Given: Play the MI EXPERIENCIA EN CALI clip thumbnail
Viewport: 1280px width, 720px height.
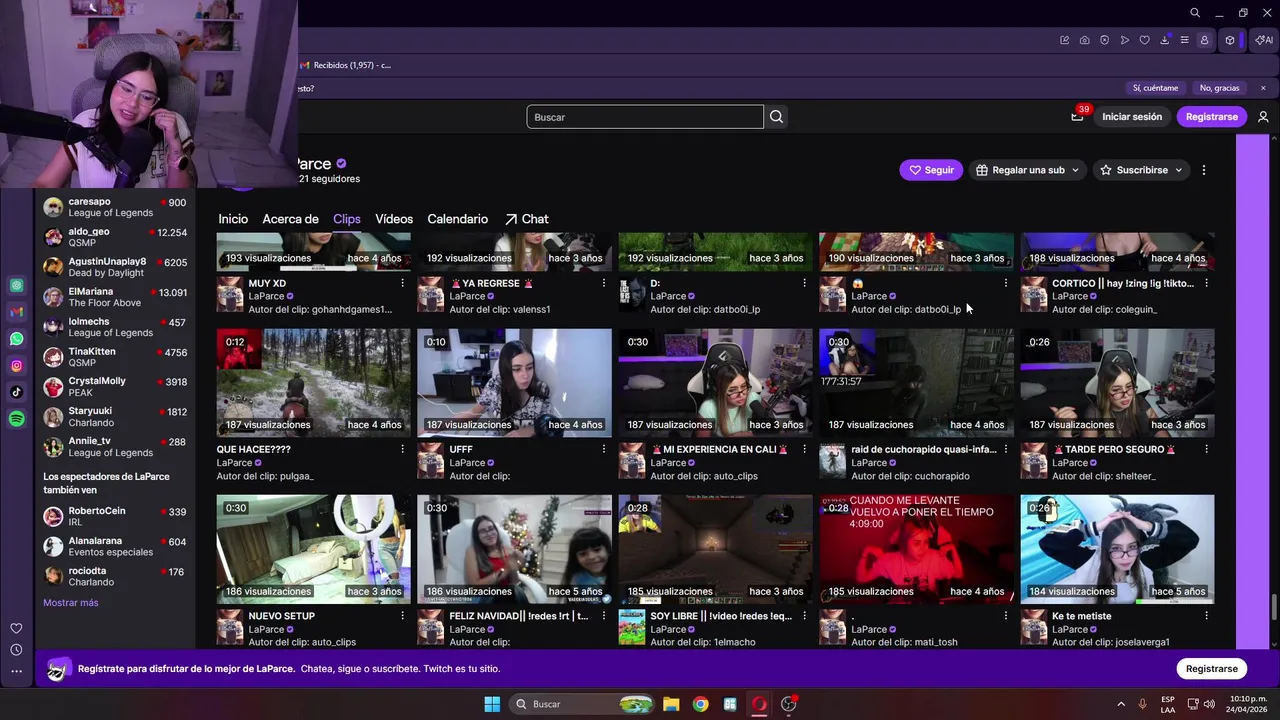Looking at the screenshot, I should click(715, 383).
